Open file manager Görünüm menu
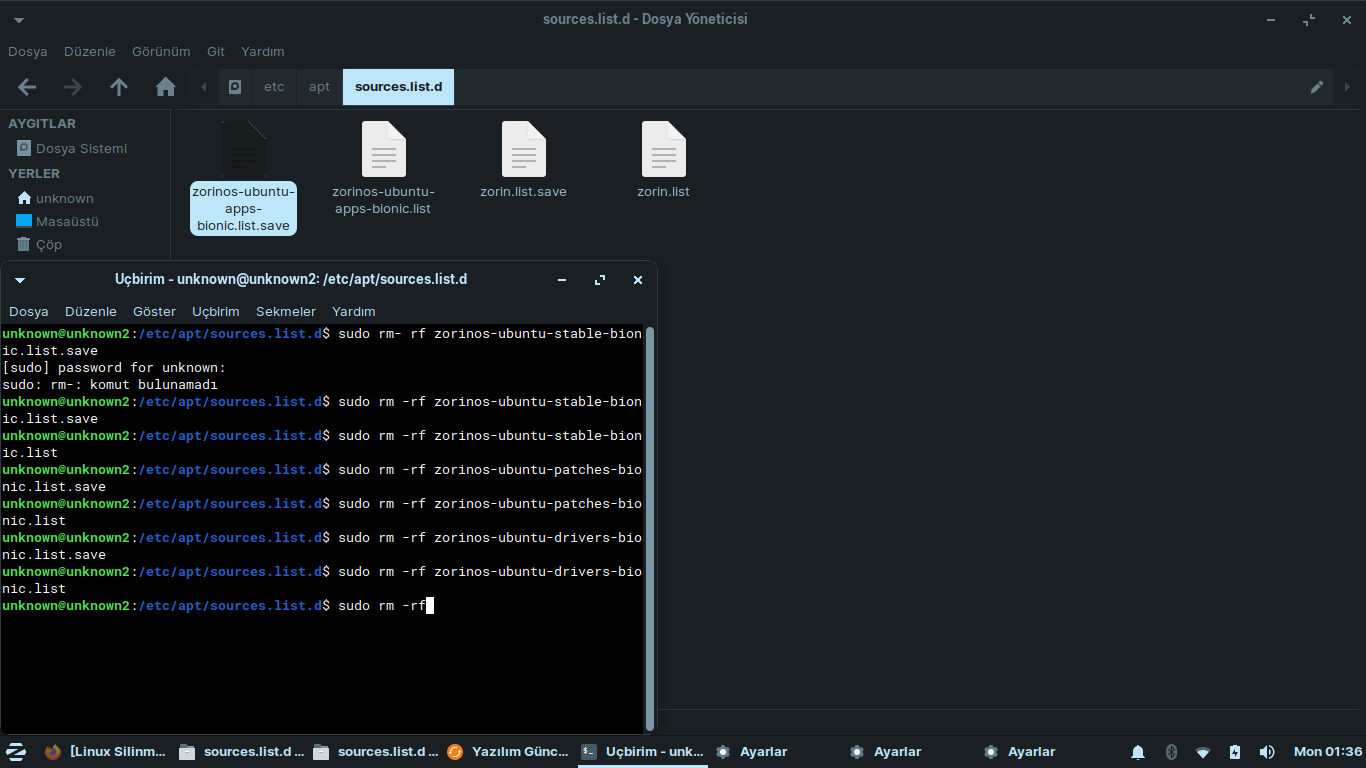The height and width of the screenshot is (768, 1366). pos(161,51)
